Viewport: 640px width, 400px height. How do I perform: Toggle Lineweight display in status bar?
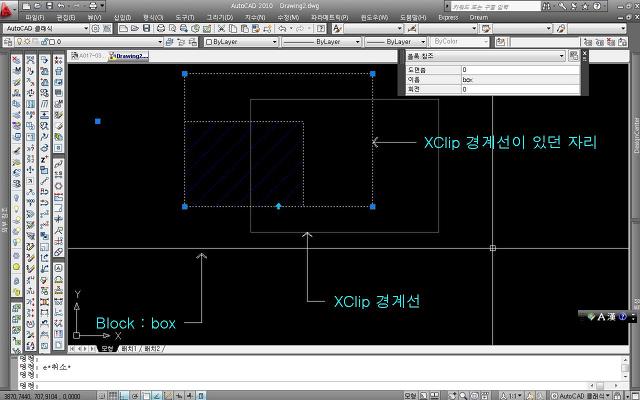(190, 396)
